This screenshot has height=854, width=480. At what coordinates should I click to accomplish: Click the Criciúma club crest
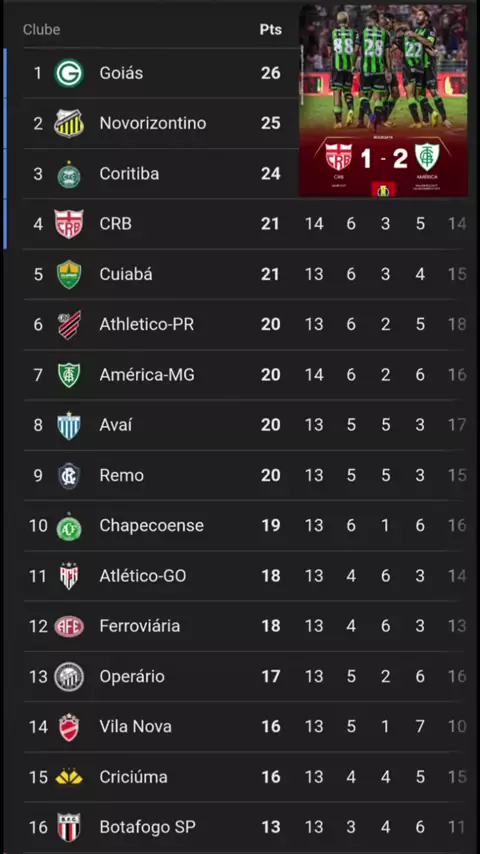69,777
